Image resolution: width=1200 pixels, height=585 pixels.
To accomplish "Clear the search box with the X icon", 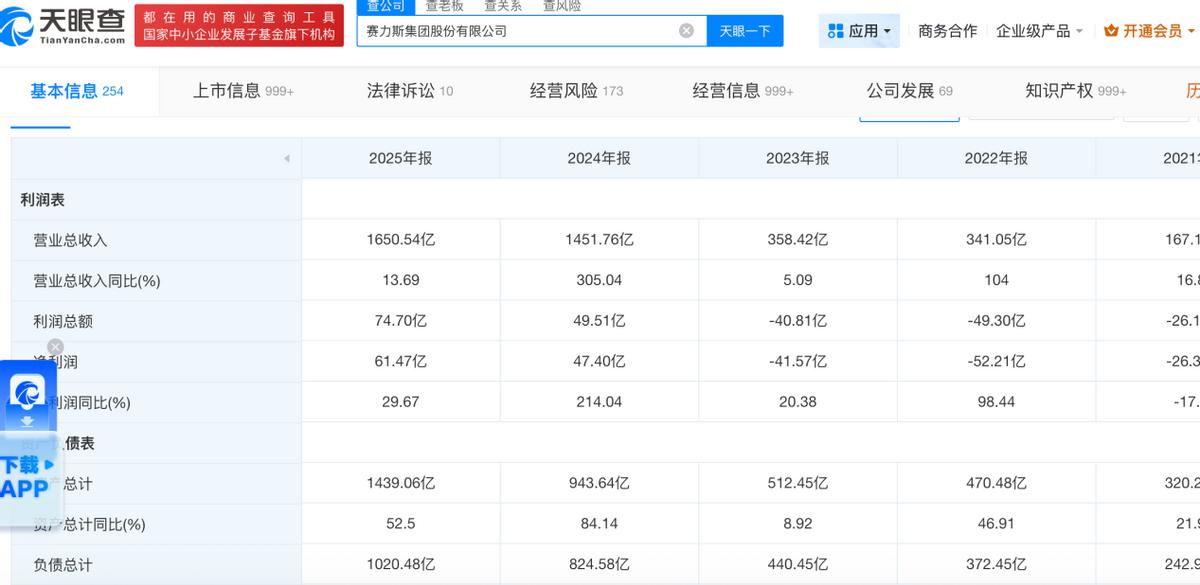I will pos(686,31).
